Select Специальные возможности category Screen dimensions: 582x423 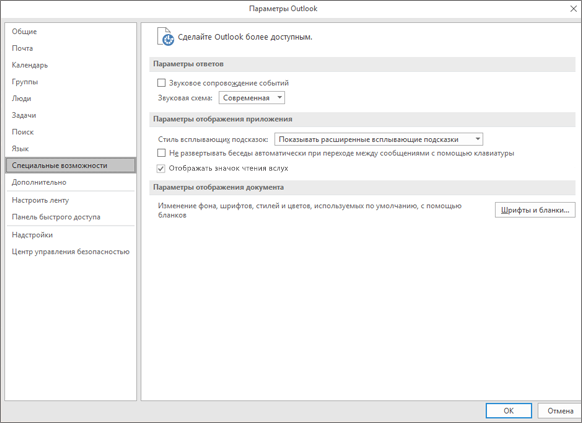click(x=71, y=165)
